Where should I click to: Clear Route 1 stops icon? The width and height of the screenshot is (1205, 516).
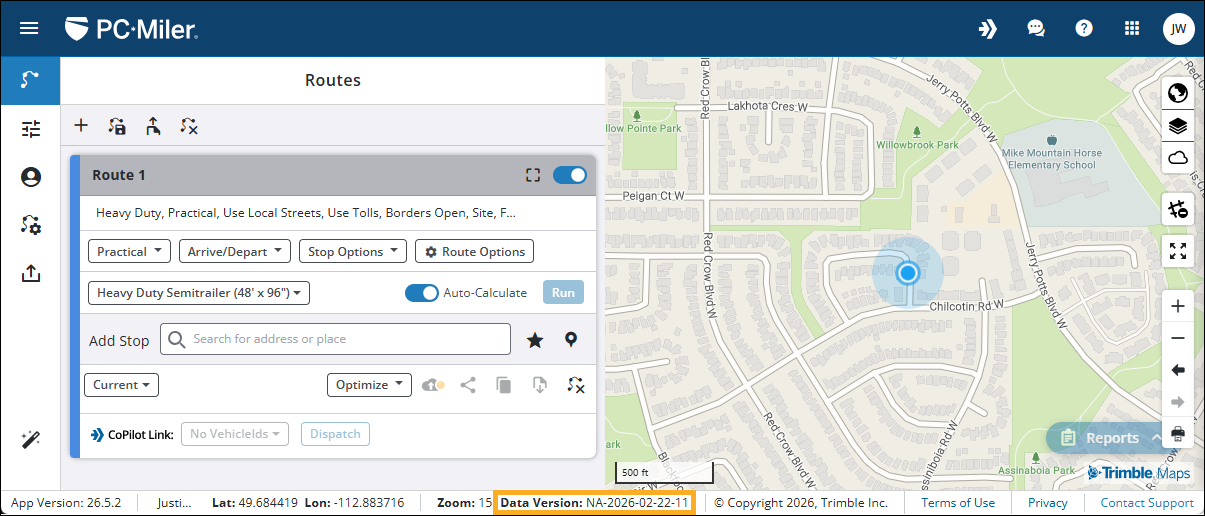pos(575,385)
